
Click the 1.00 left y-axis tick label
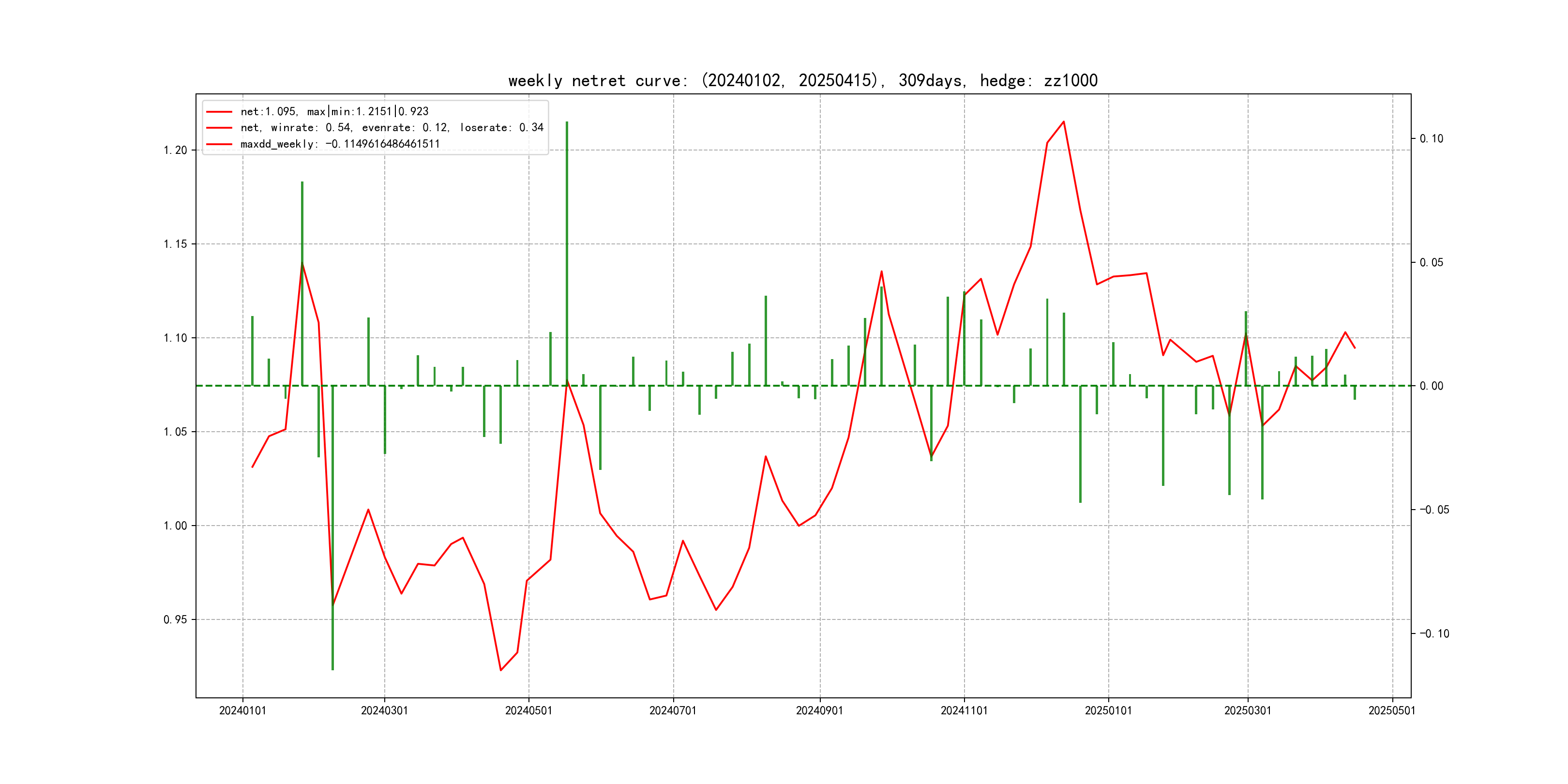(x=175, y=526)
